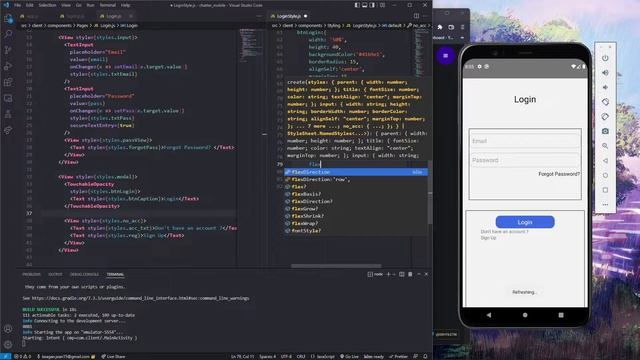Select the flexDirection: 'row' suggestion

pyautogui.click(x=356, y=180)
